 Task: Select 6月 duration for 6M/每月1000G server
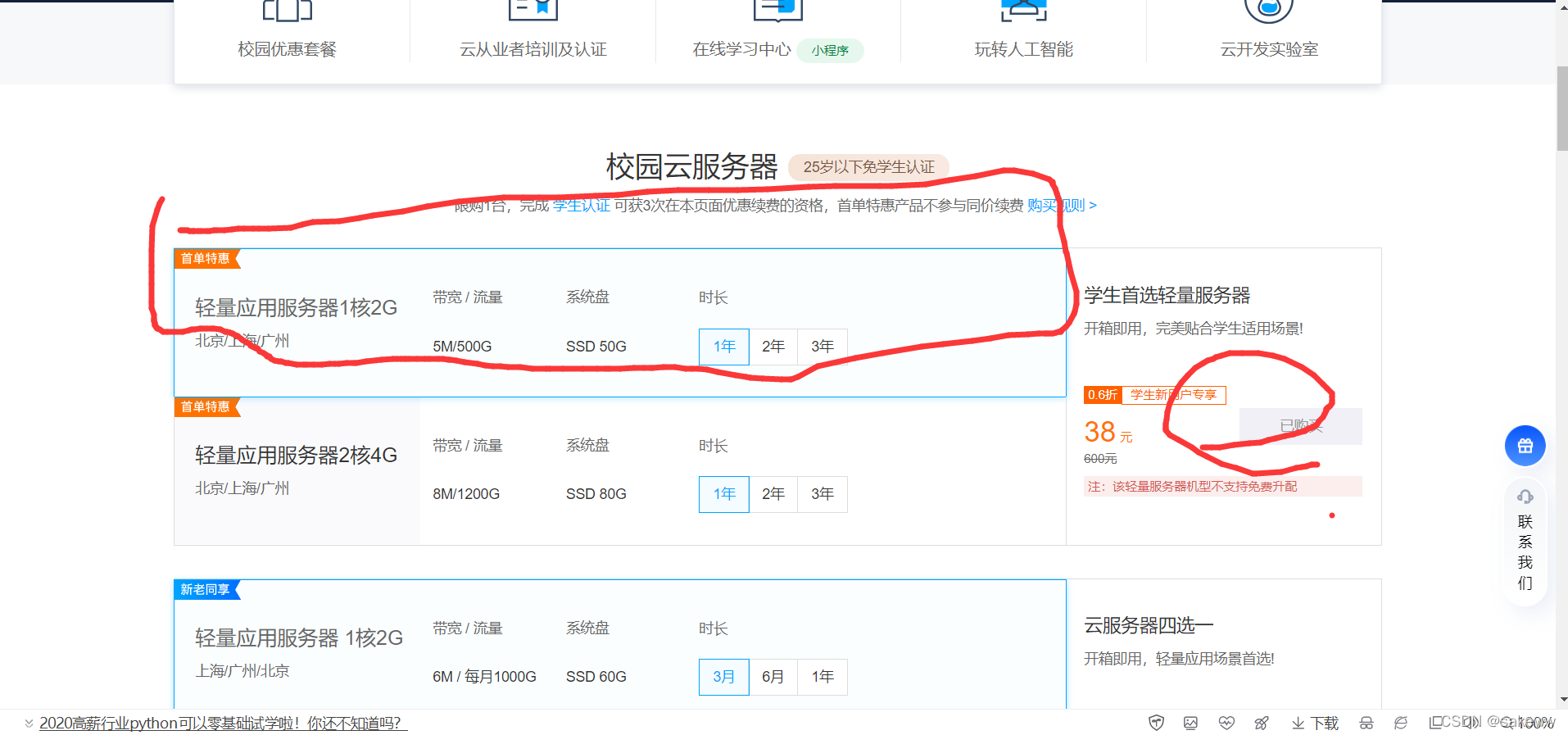pos(773,677)
